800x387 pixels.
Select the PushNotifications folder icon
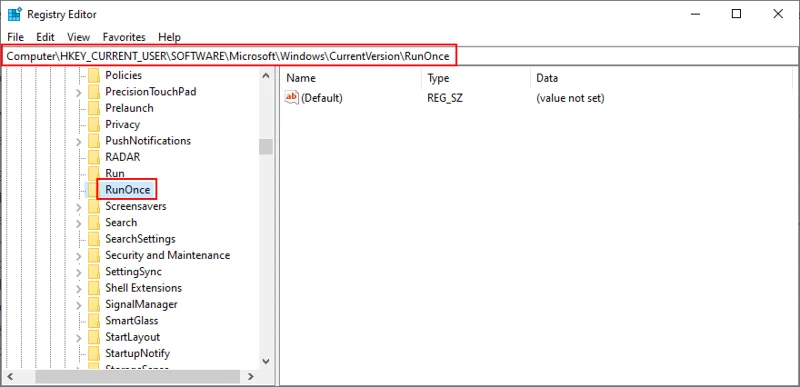(x=93, y=141)
